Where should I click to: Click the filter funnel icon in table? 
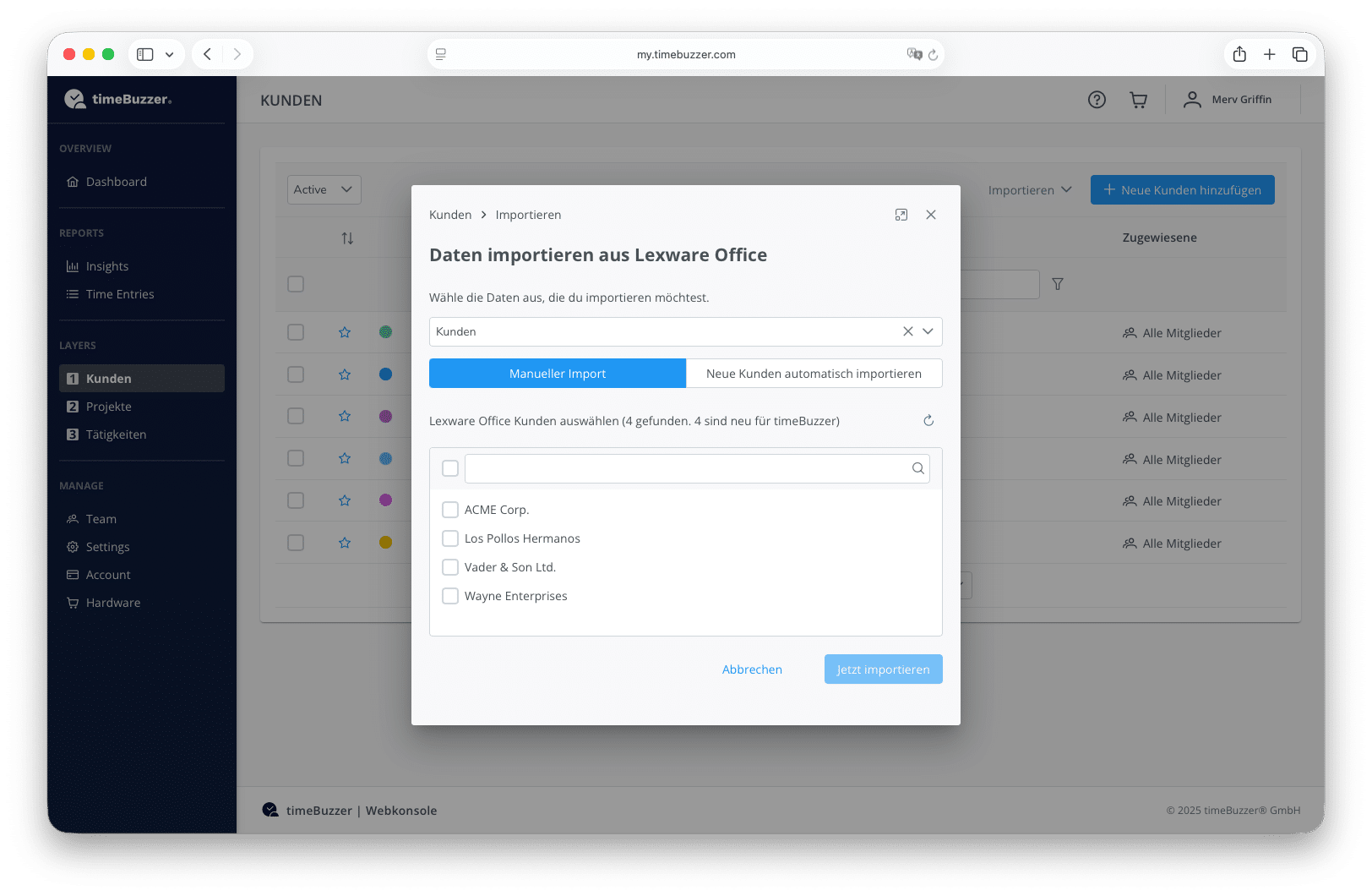coord(1058,284)
